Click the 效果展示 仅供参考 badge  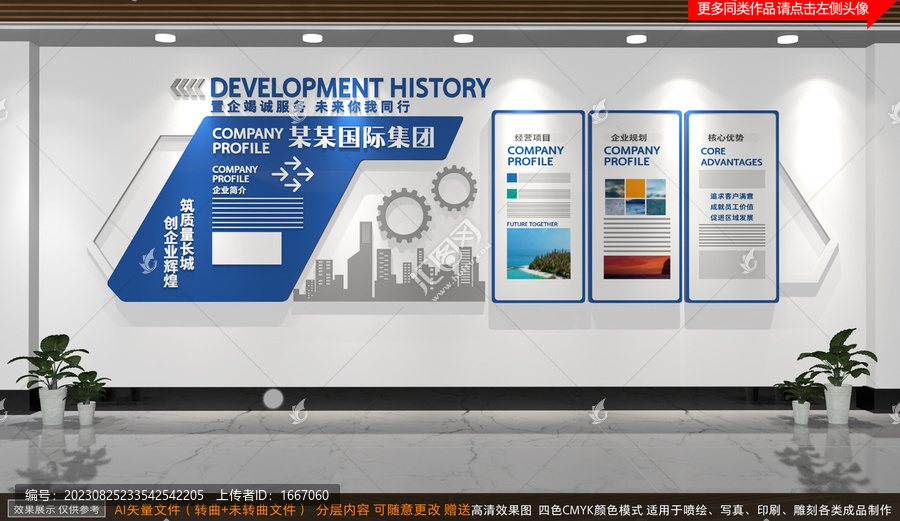[56, 510]
